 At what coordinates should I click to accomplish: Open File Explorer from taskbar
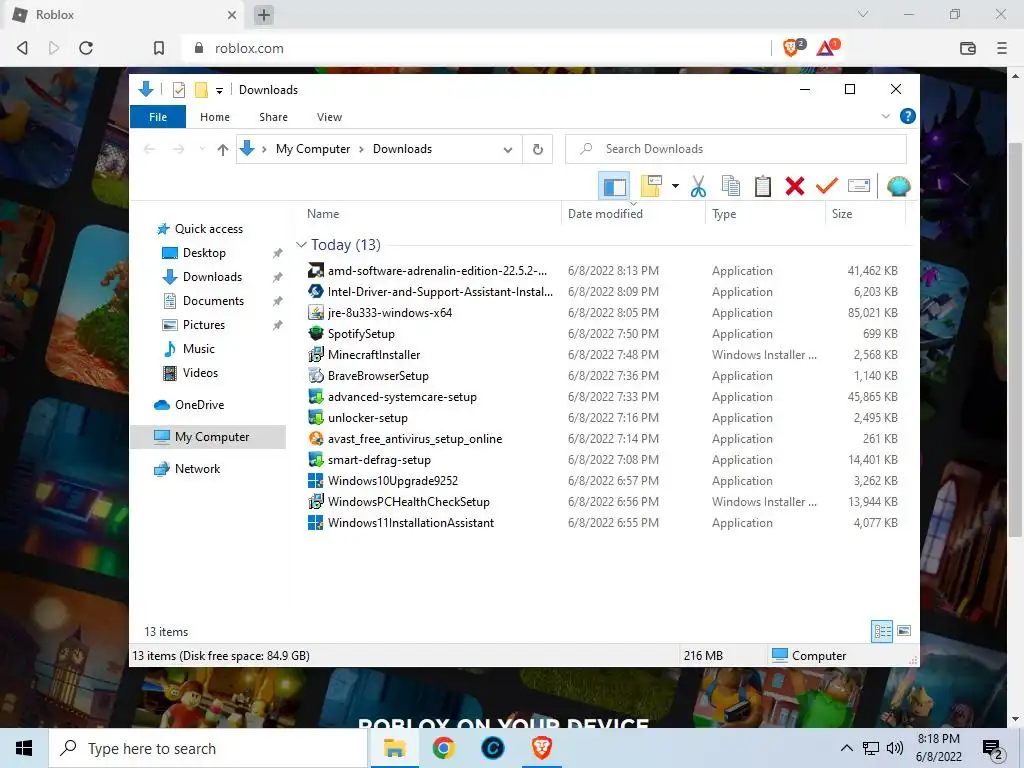[394, 748]
